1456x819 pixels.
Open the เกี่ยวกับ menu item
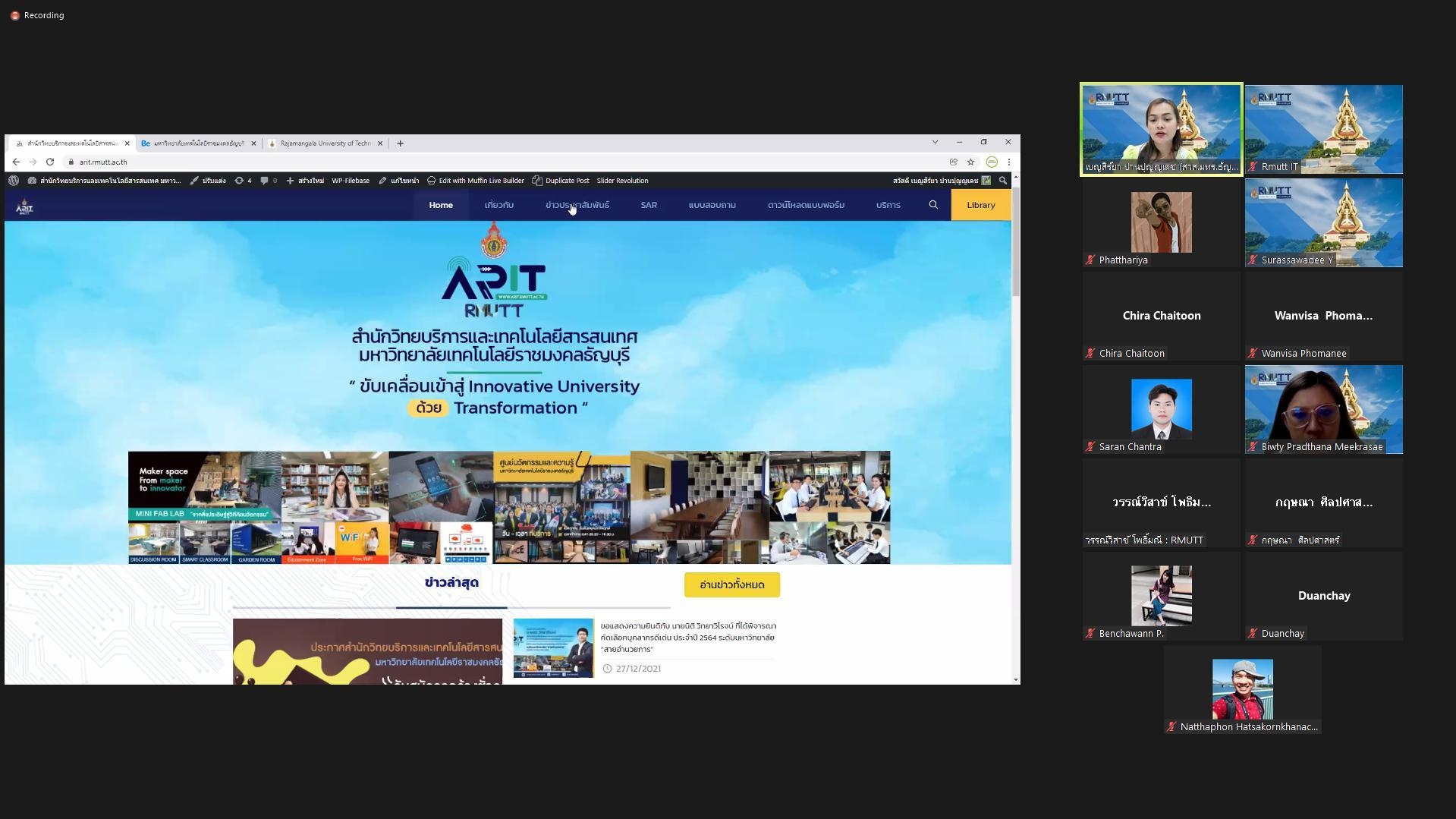pos(499,205)
